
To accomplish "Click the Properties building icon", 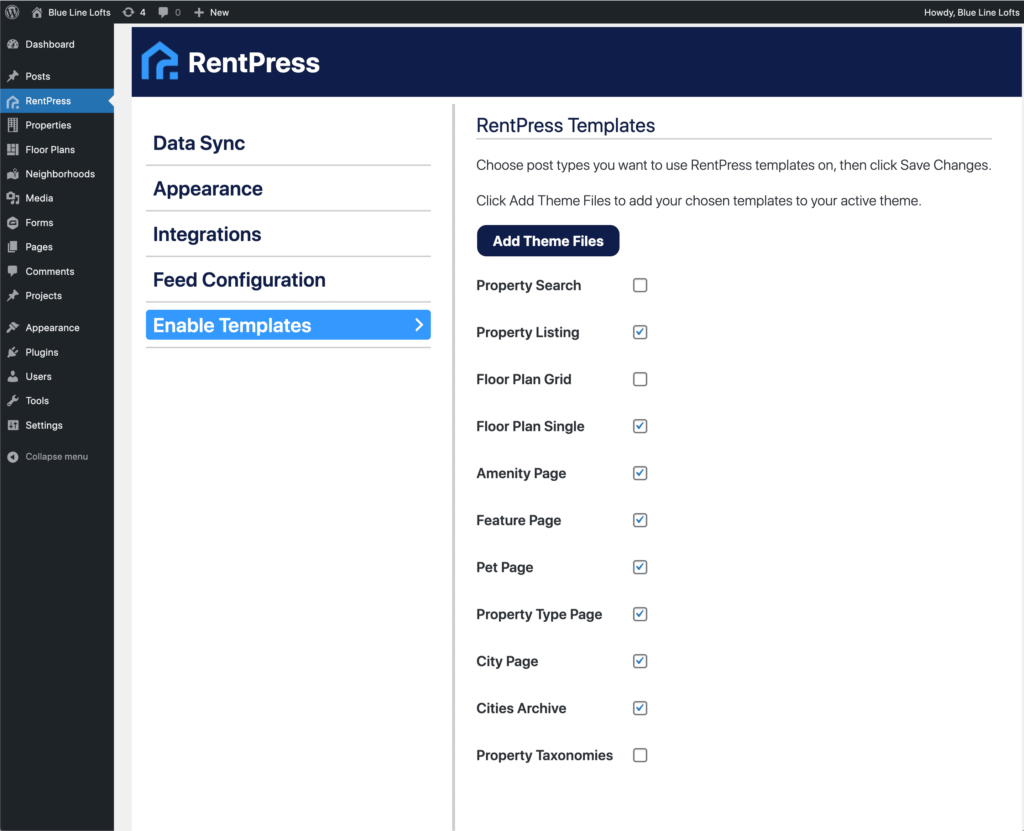I will click(12, 125).
